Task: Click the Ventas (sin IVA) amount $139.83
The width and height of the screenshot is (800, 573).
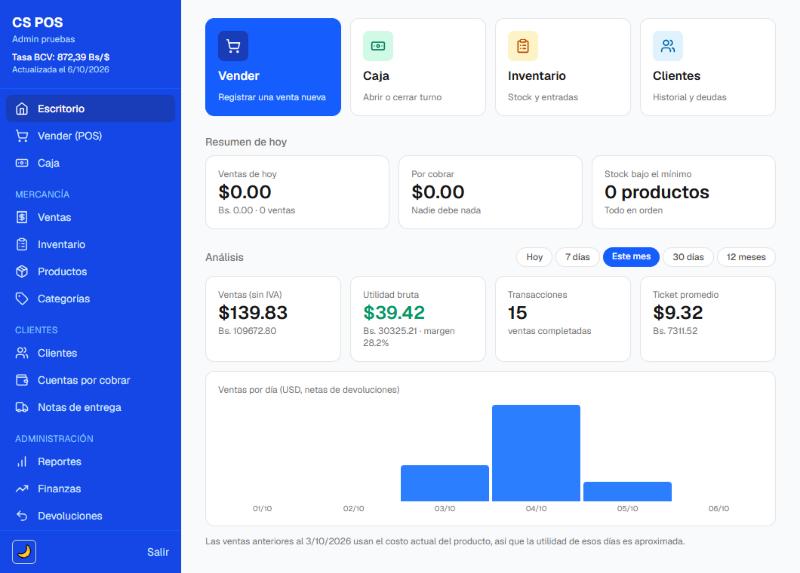Action: 253,313
